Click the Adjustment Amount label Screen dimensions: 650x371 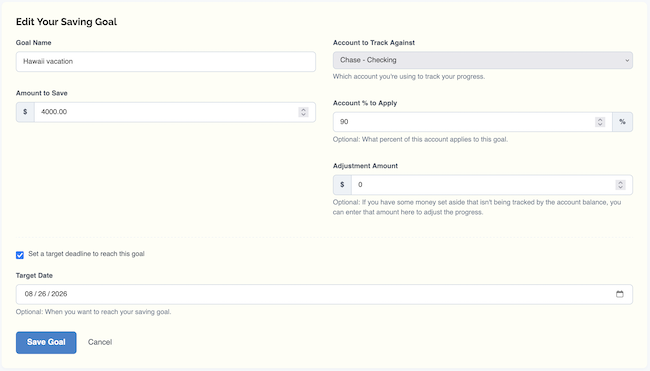pyautogui.click(x=365, y=166)
